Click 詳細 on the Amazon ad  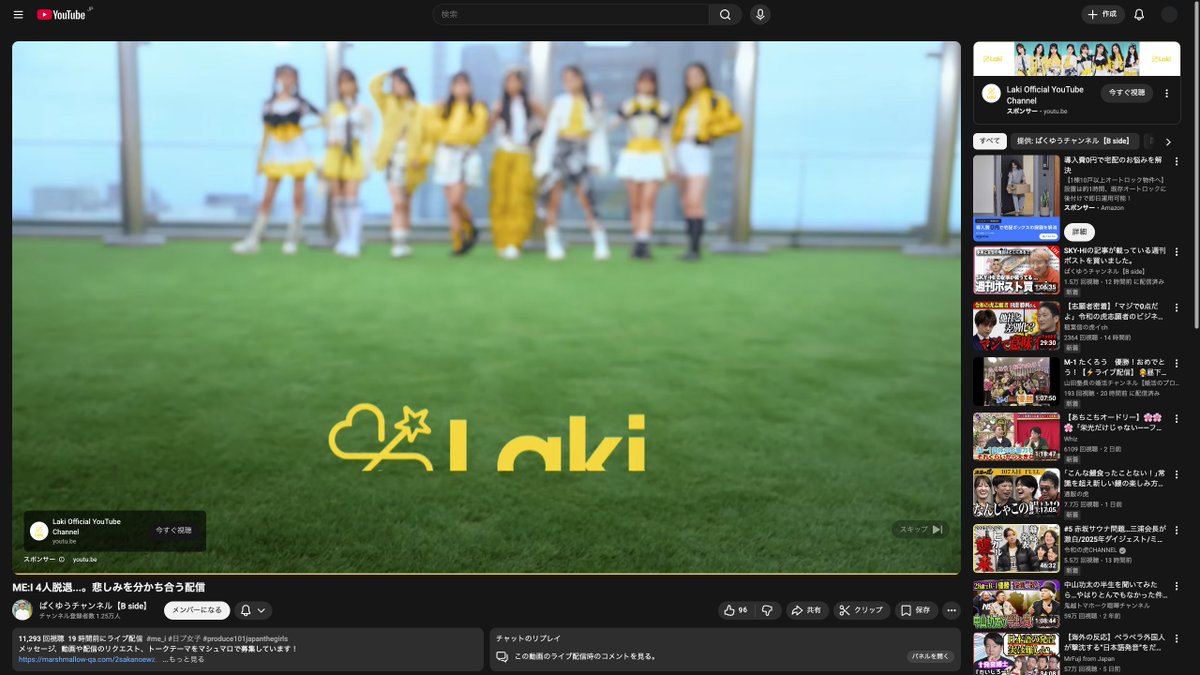tap(1080, 231)
